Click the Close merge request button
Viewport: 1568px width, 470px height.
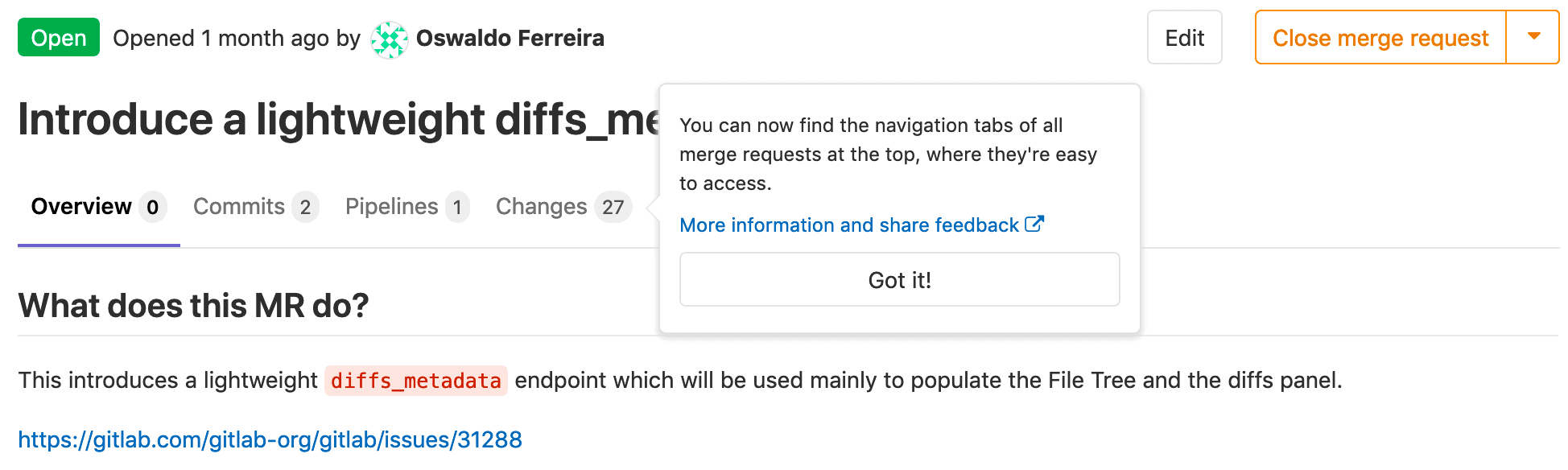1379,37
